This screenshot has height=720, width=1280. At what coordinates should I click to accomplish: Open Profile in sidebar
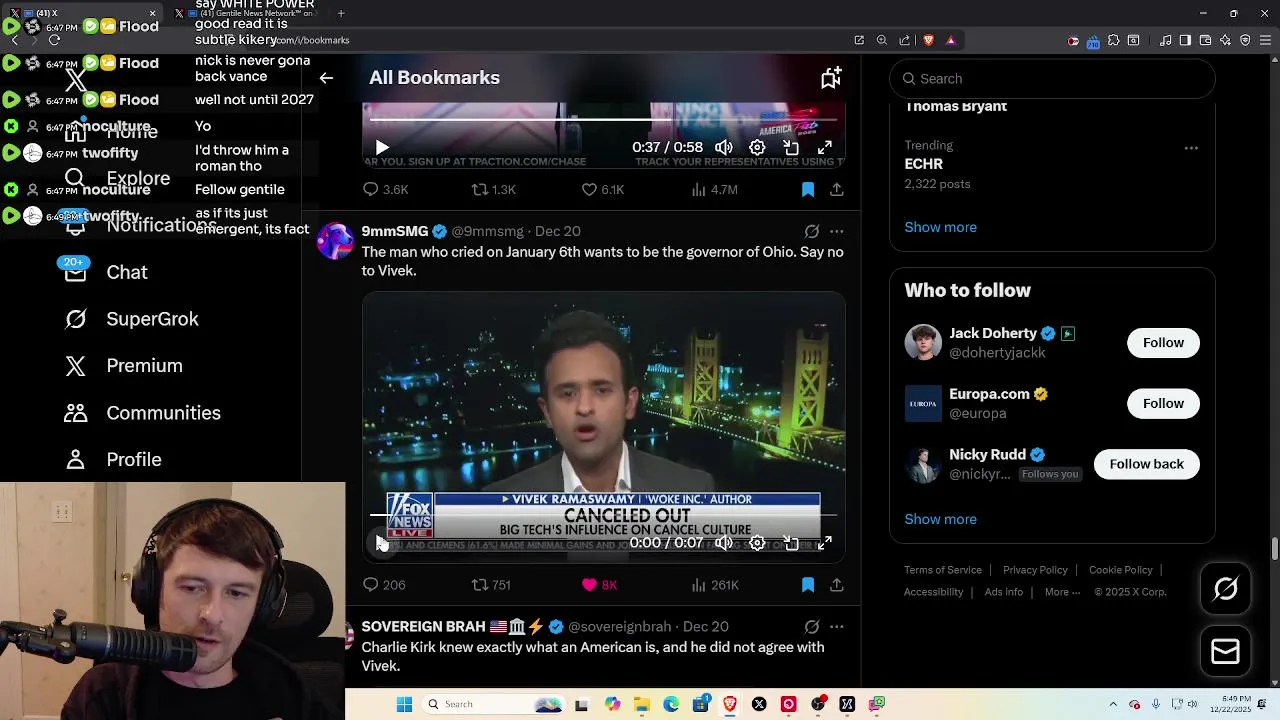pyautogui.click(x=112, y=460)
